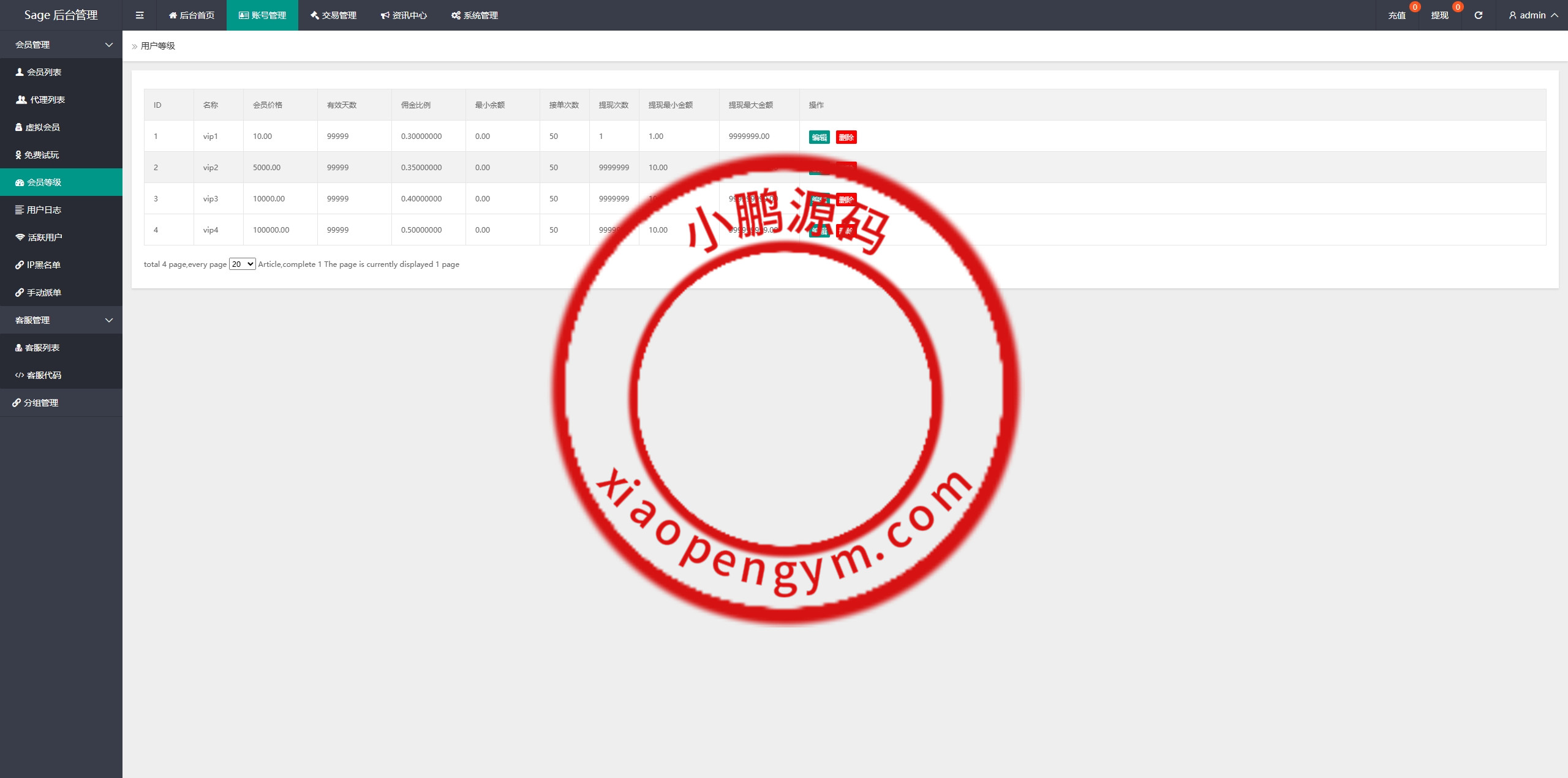
Task: Go to 虚拟会员 in sidebar
Action: (42, 127)
